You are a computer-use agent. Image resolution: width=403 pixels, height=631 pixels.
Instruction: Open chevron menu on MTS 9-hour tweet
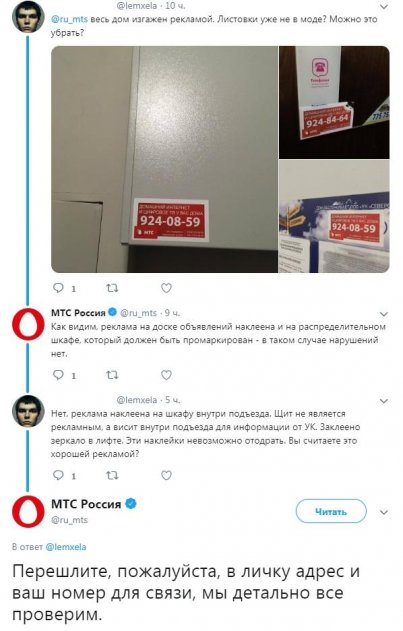(x=384, y=314)
